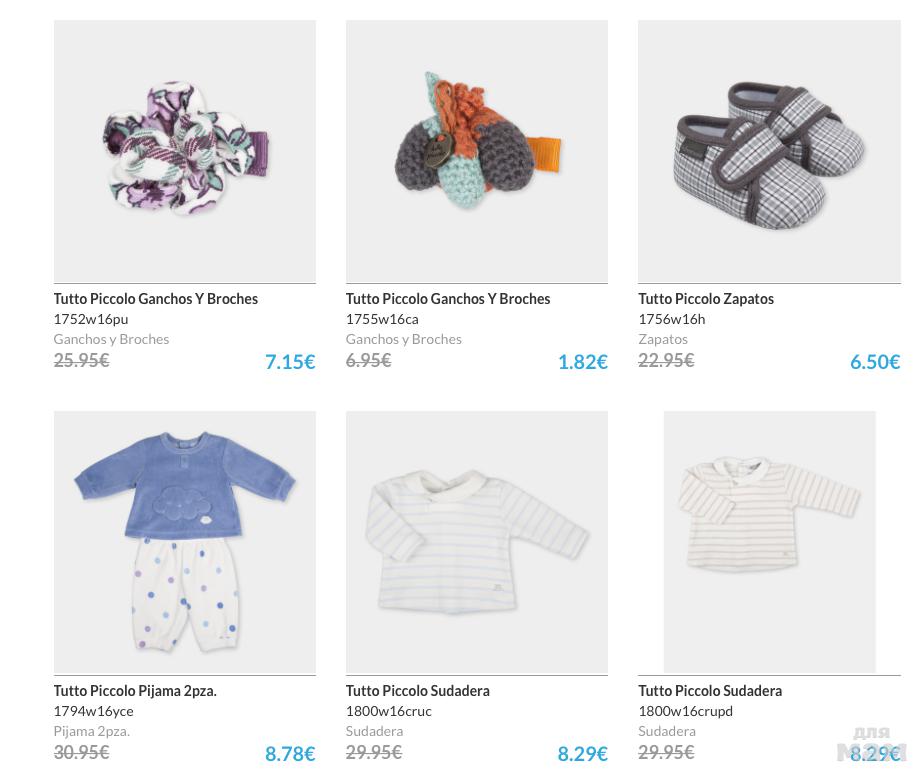Click the 'Zapatos' category label
The image size is (922, 776).
tap(663, 339)
